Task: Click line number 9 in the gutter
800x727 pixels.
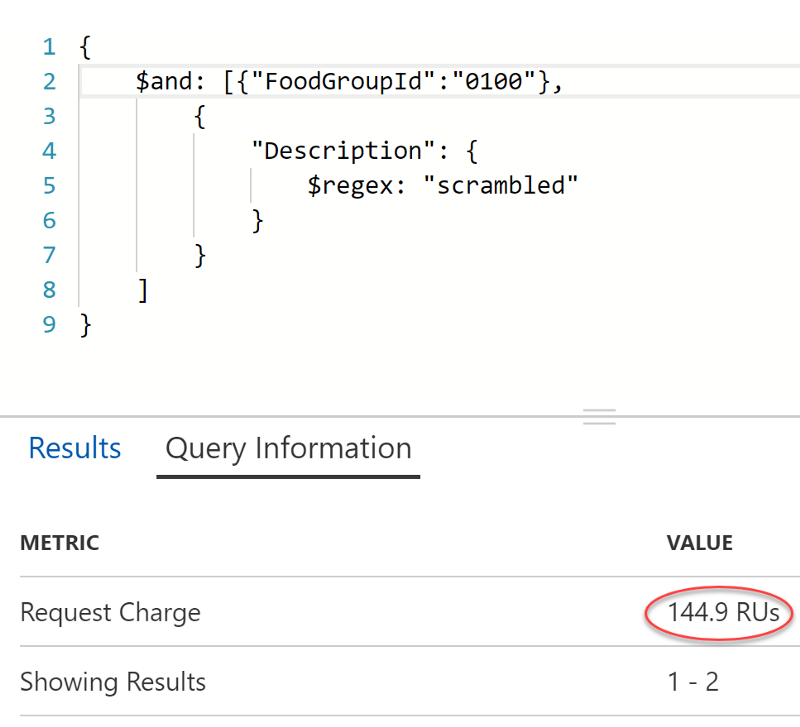Action: [x=49, y=324]
